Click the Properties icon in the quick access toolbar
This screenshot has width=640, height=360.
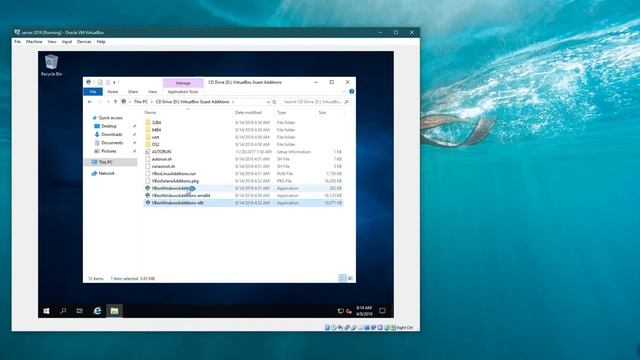pos(100,82)
